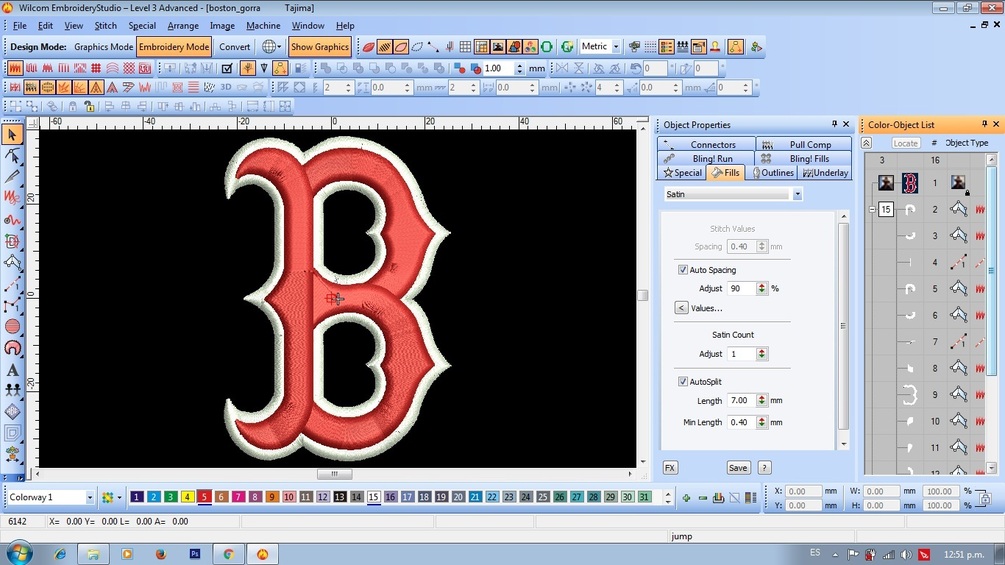Click the canvas horizontal scrollbar thumb
Screen dimensions: 1005x565
(x=335, y=474)
